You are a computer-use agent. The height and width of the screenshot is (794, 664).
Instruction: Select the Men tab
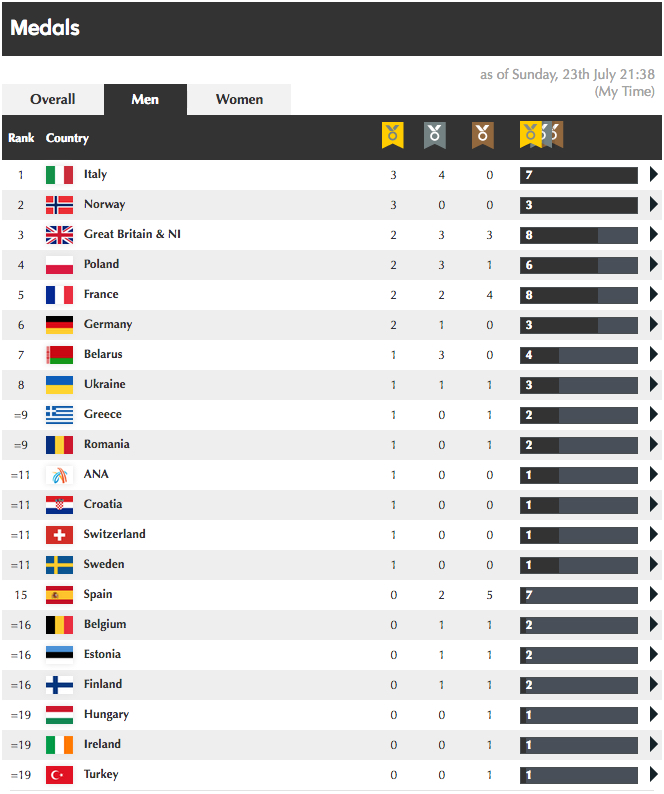click(x=145, y=99)
